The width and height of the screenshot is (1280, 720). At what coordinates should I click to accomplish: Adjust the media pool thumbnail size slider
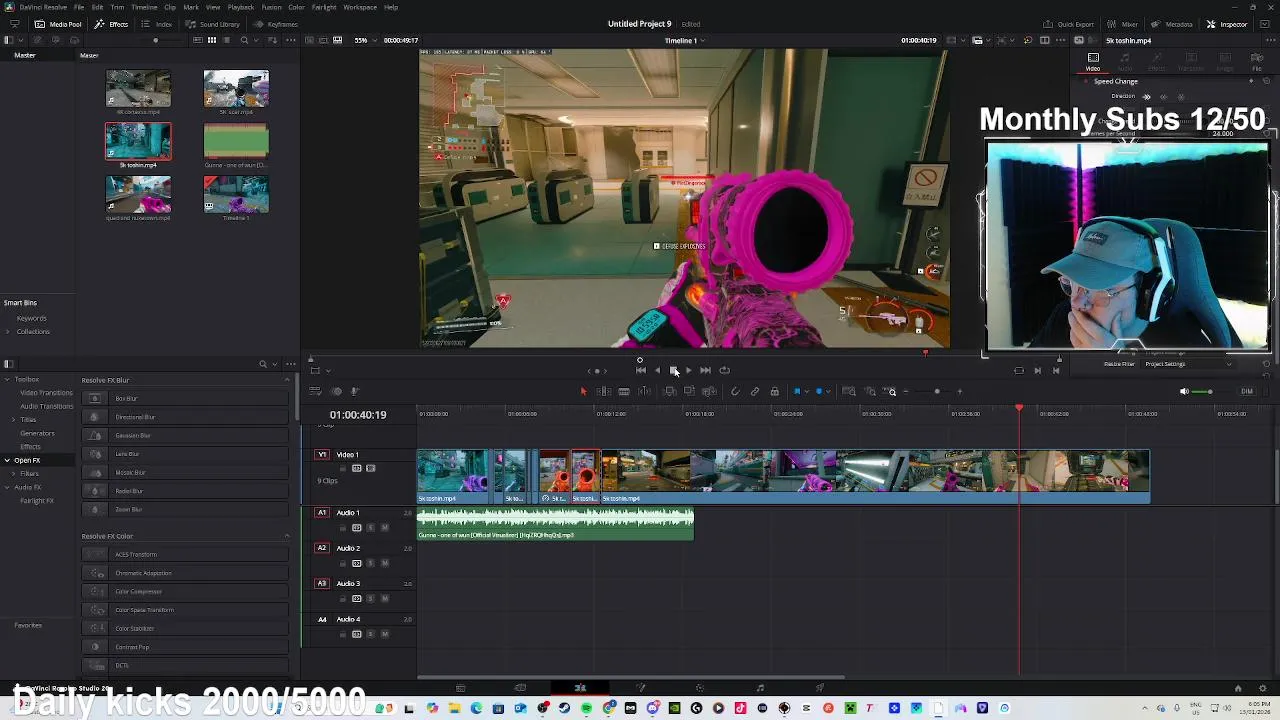tap(155, 40)
